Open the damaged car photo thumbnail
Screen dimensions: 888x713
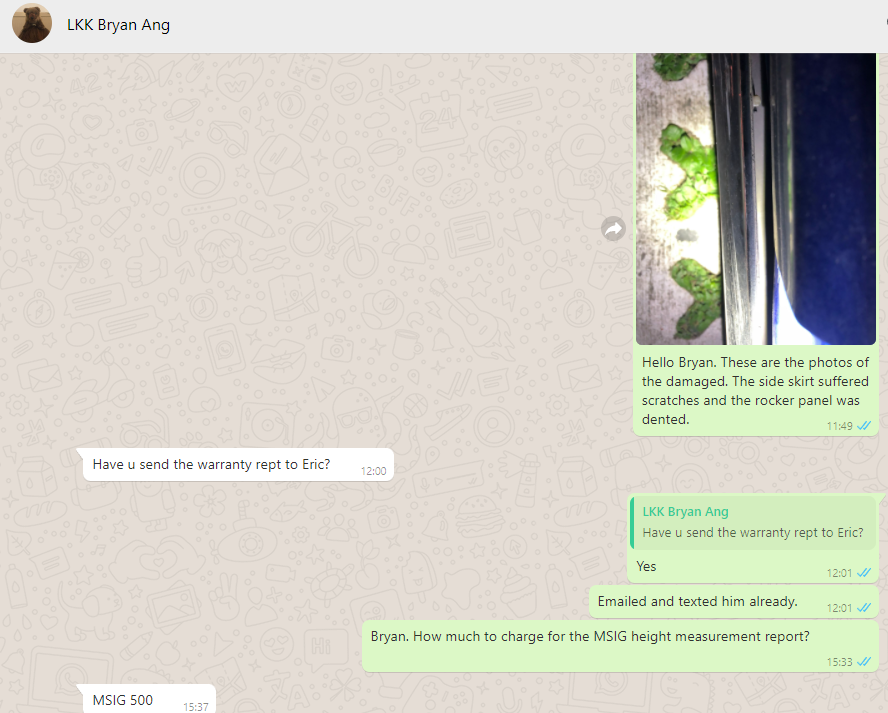coord(755,198)
